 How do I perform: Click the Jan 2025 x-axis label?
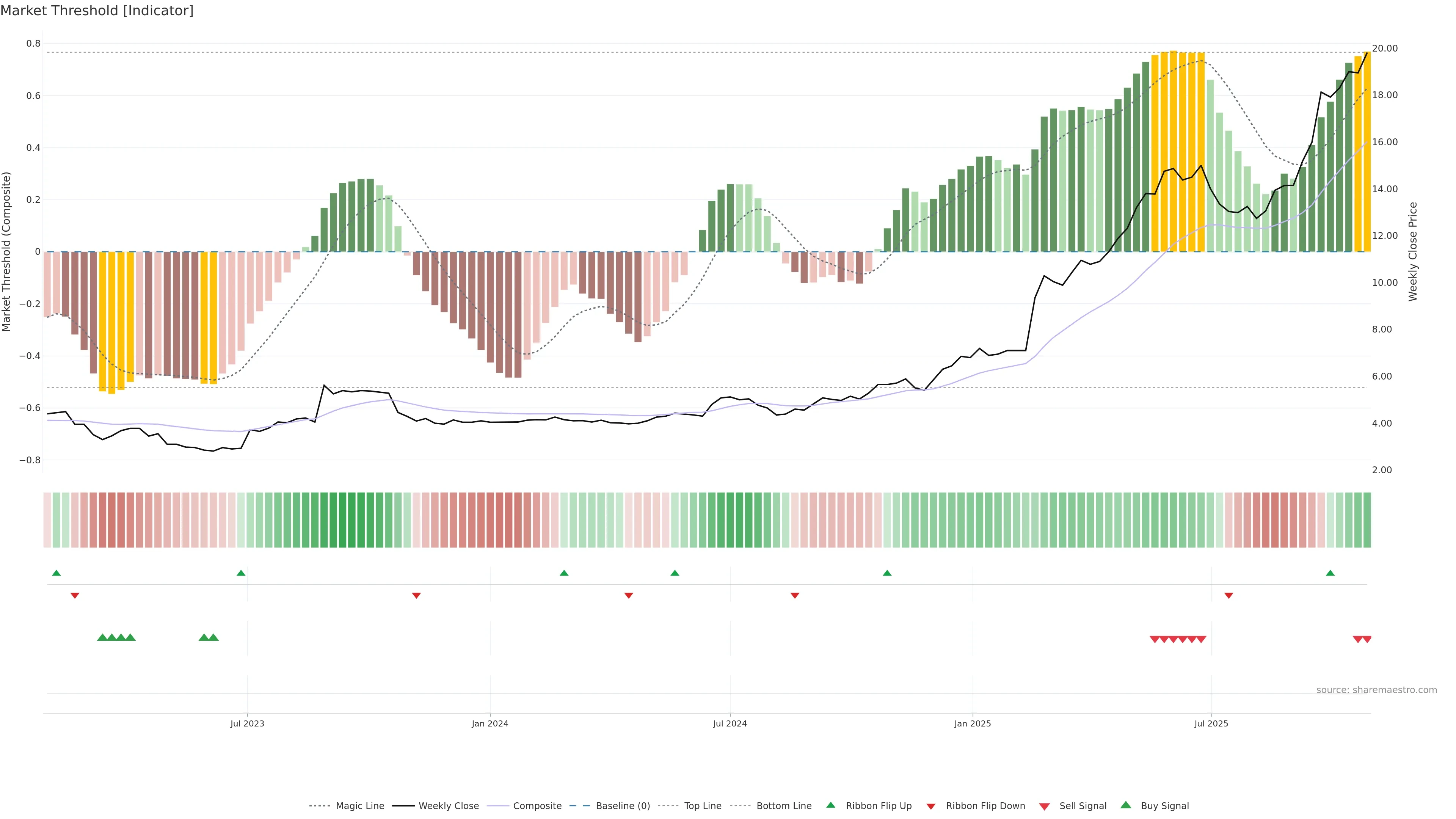coord(972,723)
